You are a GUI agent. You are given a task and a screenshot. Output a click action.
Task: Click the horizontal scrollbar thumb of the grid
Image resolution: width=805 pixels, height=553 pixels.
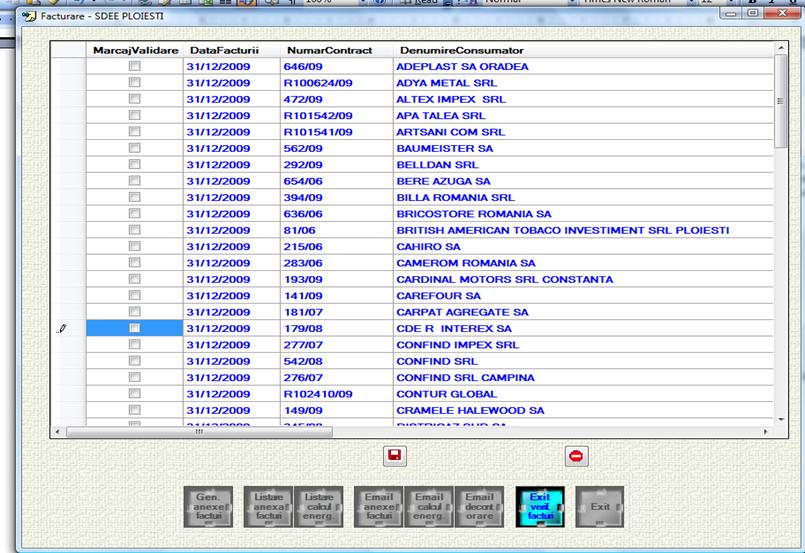click(199, 432)
